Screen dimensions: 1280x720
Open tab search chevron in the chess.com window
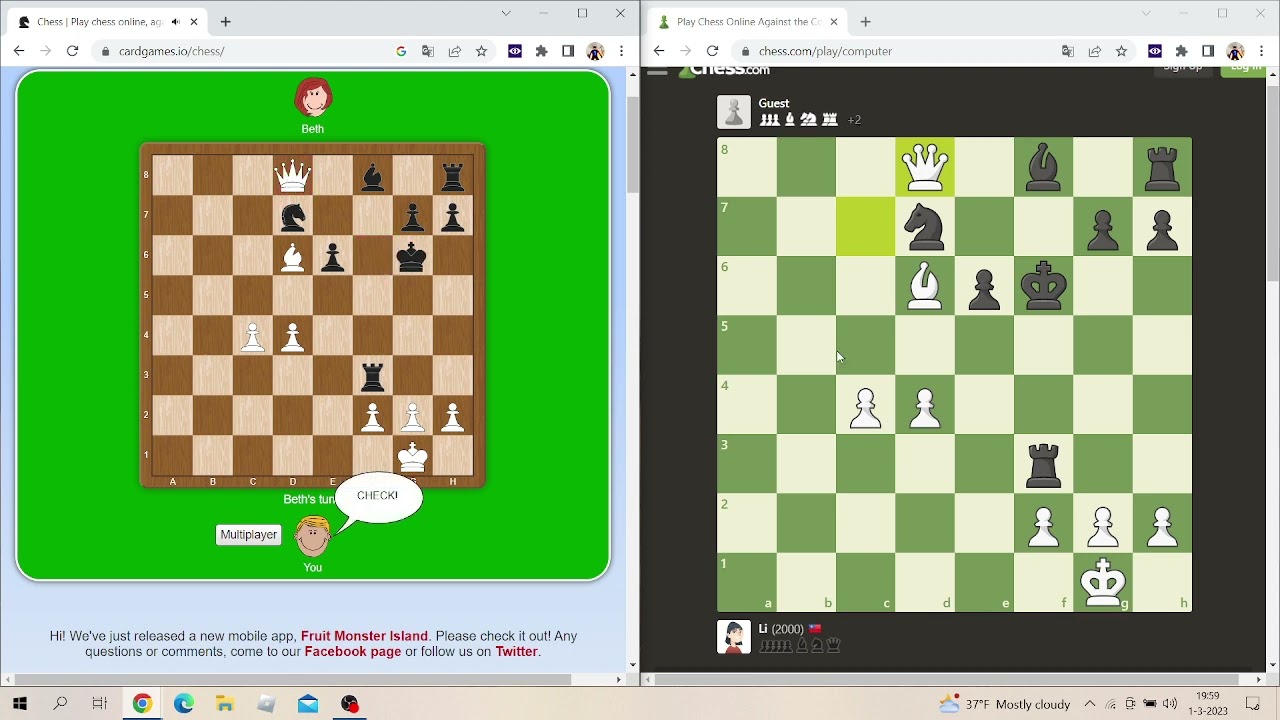[x=1146, y=14]
